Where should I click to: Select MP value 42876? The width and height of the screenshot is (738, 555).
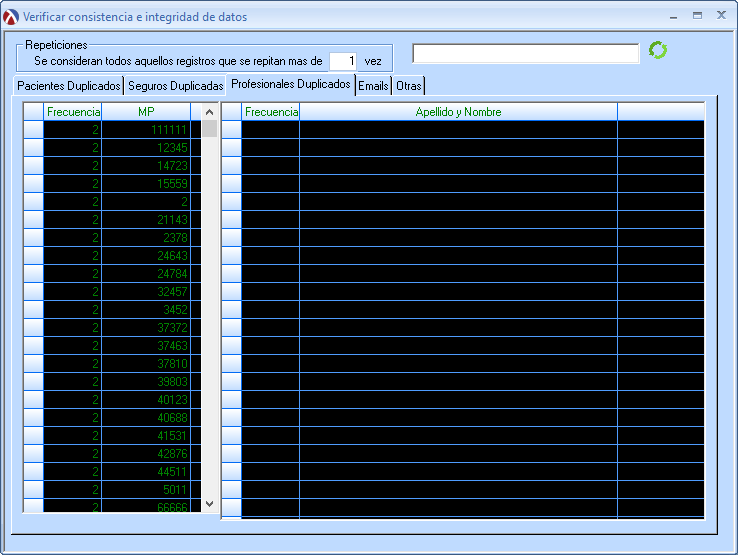pos(146,454)
